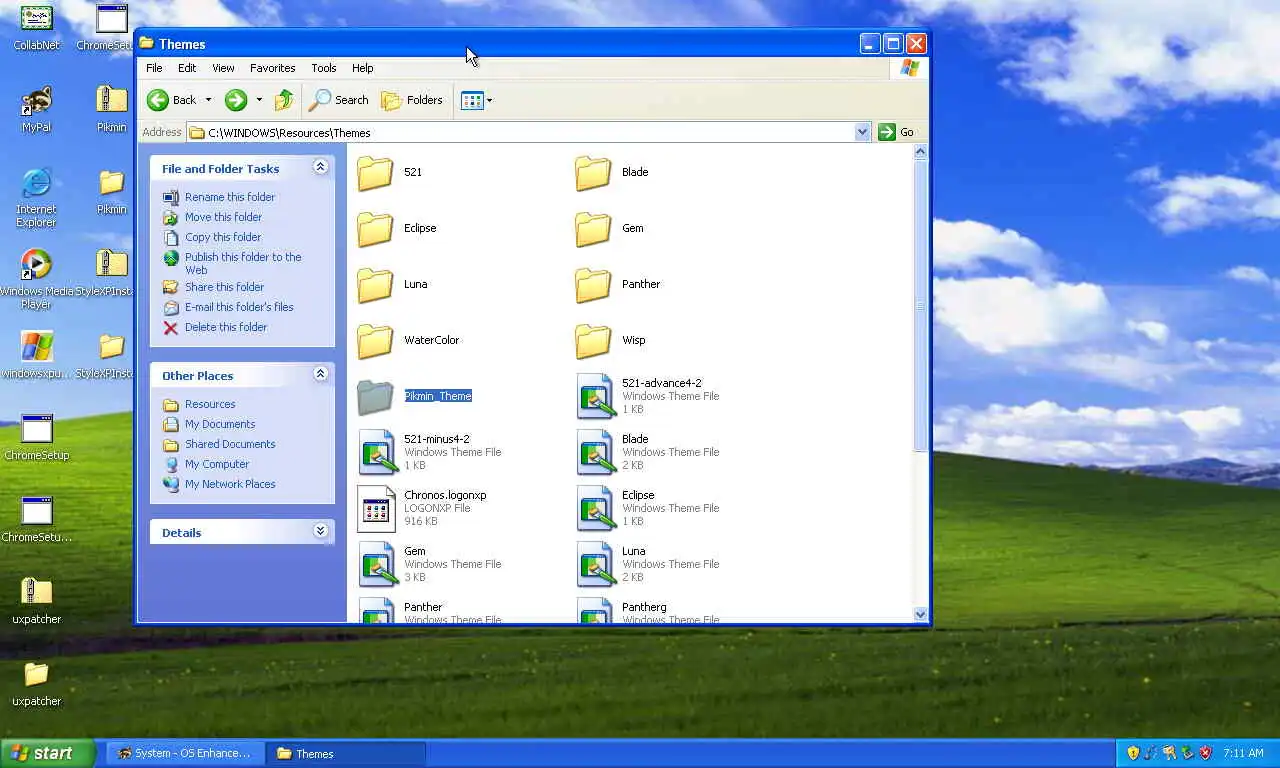Image resolution: width=1280 pixels, height=768 pixels.
Task: Select the Gem Windows Theme File icon
Action: 377,565
